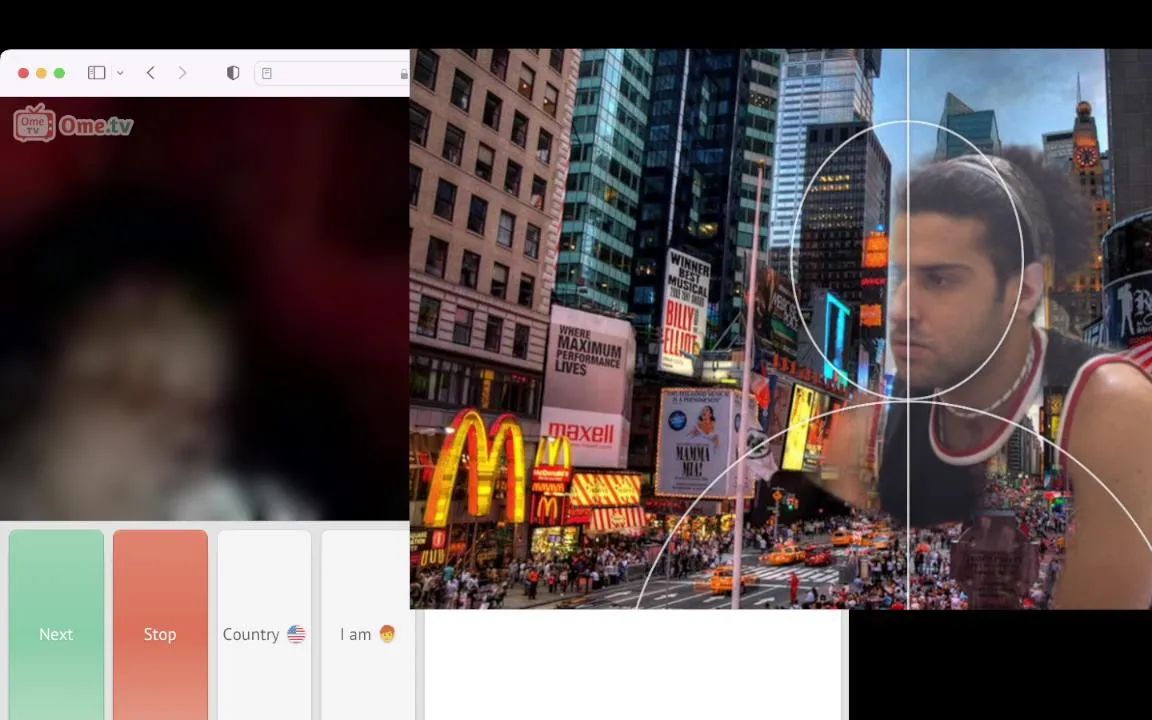This screenshot has height=720, width=1152.
Task: Click the white chat message area
Action: pos(633,664)
